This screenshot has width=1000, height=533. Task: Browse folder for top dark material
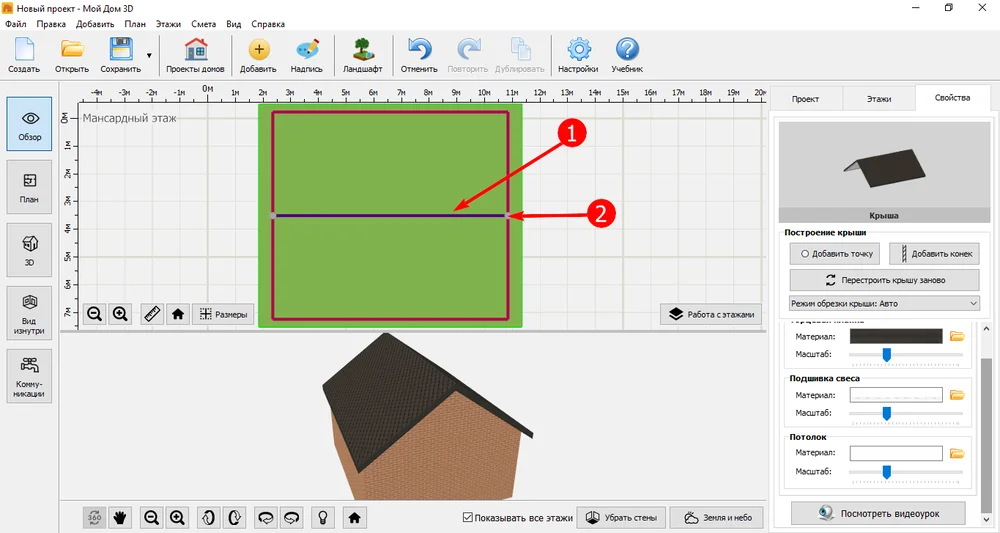(x=957, y=336)
